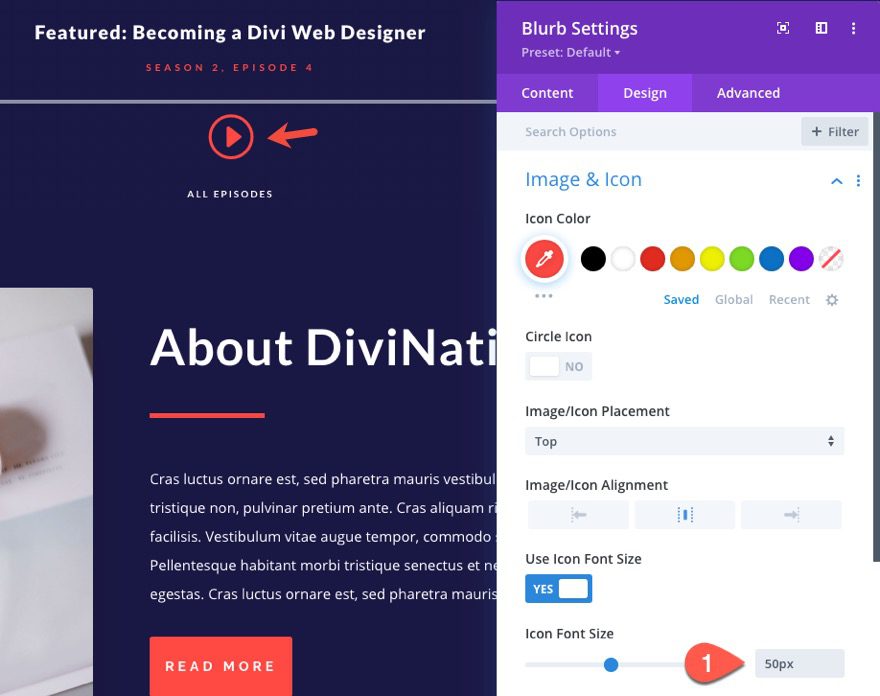Viewport: 880px width, 696px height.
Task: Select left alignment for Image/Icon
Action: tap(577, 513)
